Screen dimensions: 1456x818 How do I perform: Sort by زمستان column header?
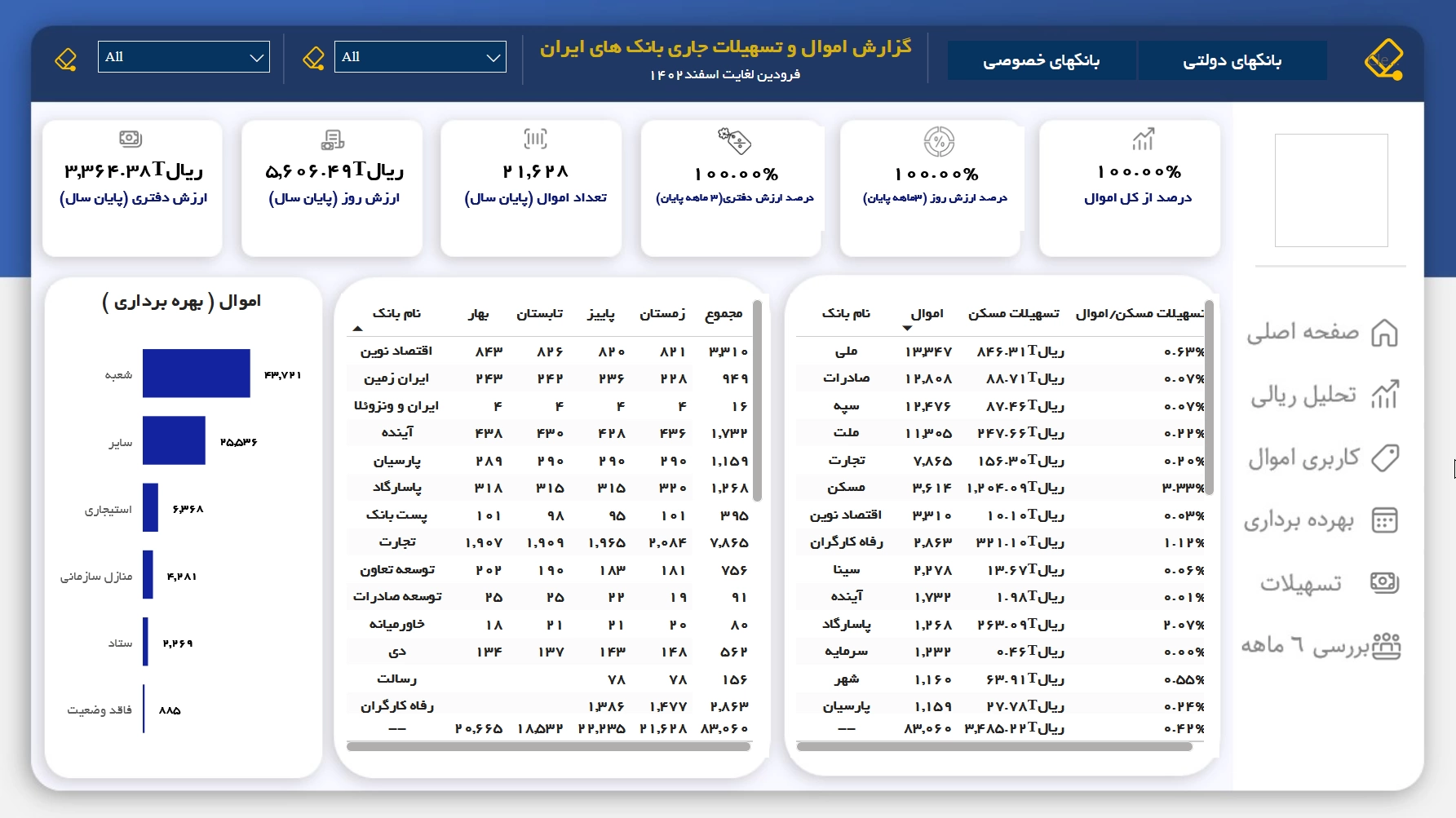point(662,314)
